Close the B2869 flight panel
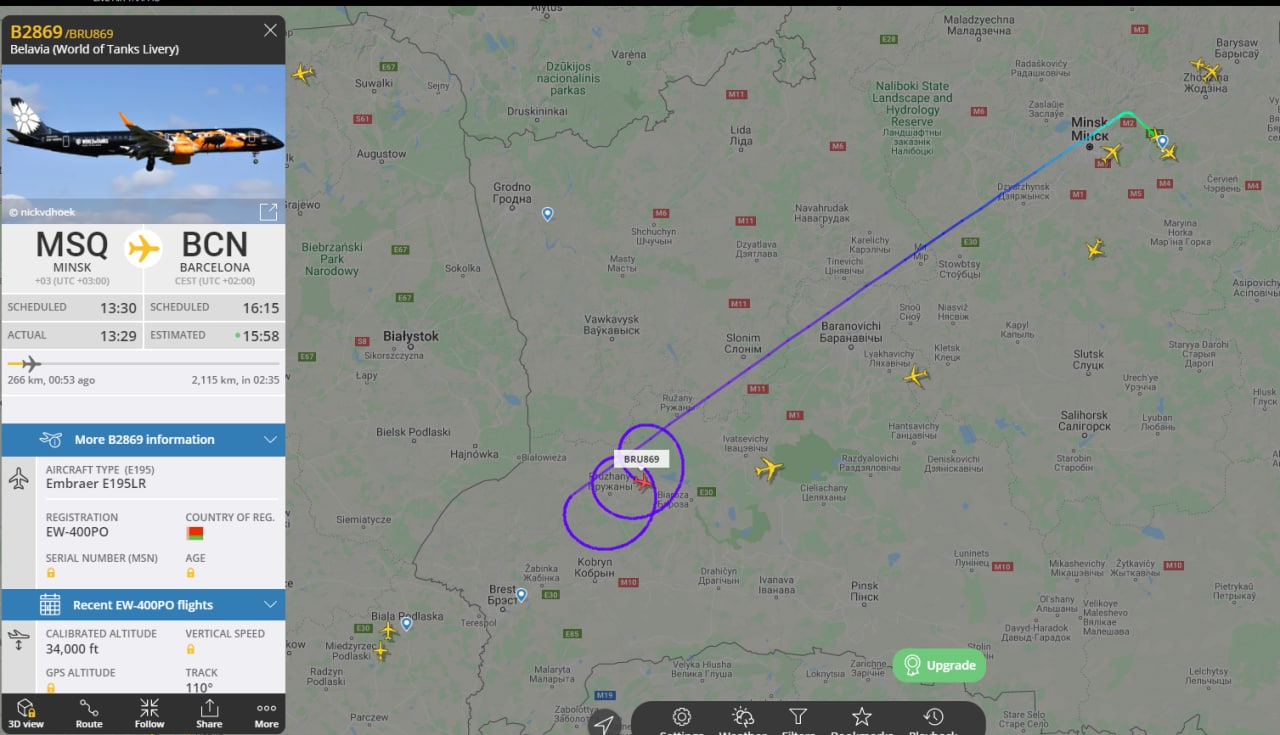Viewport: 1280px width, 735px height. click(x=270, y=30)
